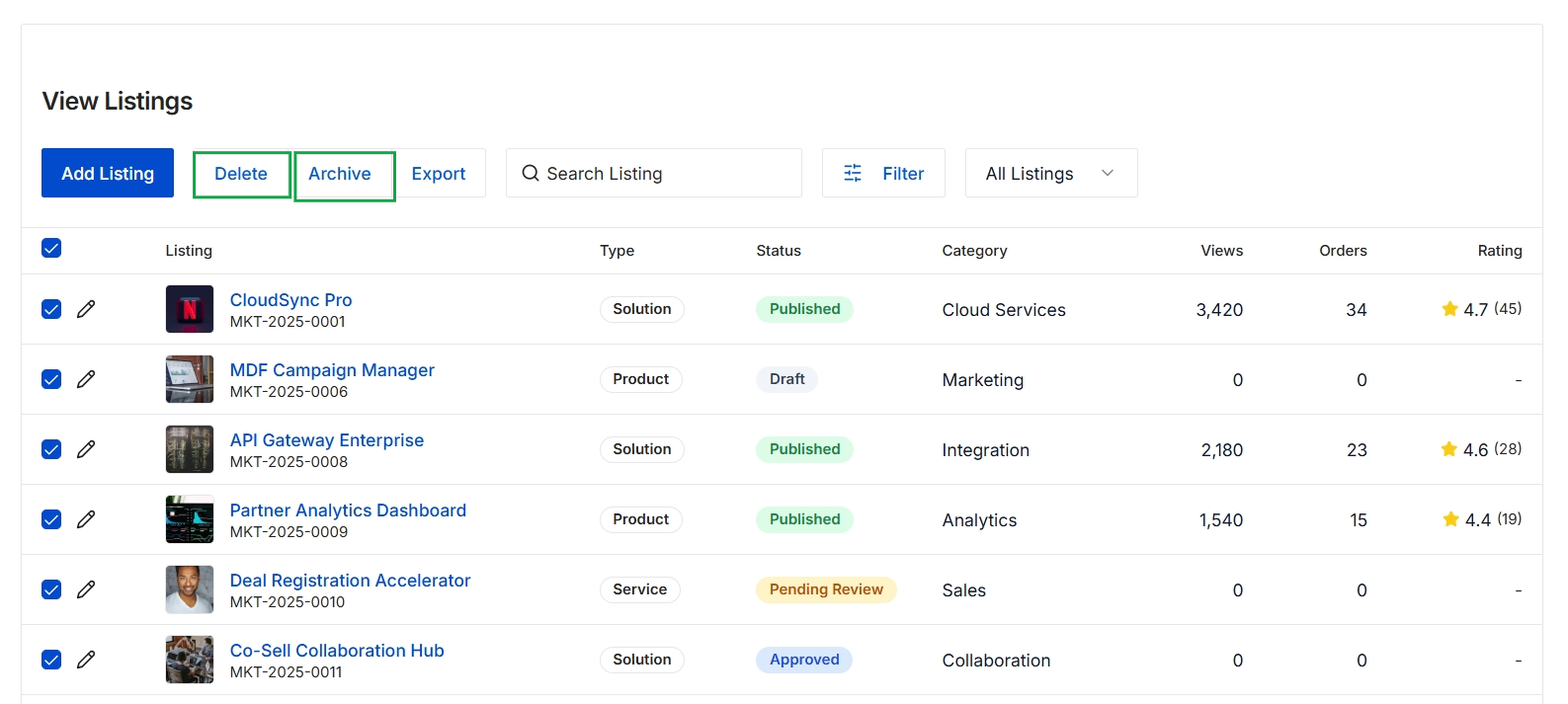
Task: Open the Co-Sell Collaboration Hub link
Action: click(337, 650)
